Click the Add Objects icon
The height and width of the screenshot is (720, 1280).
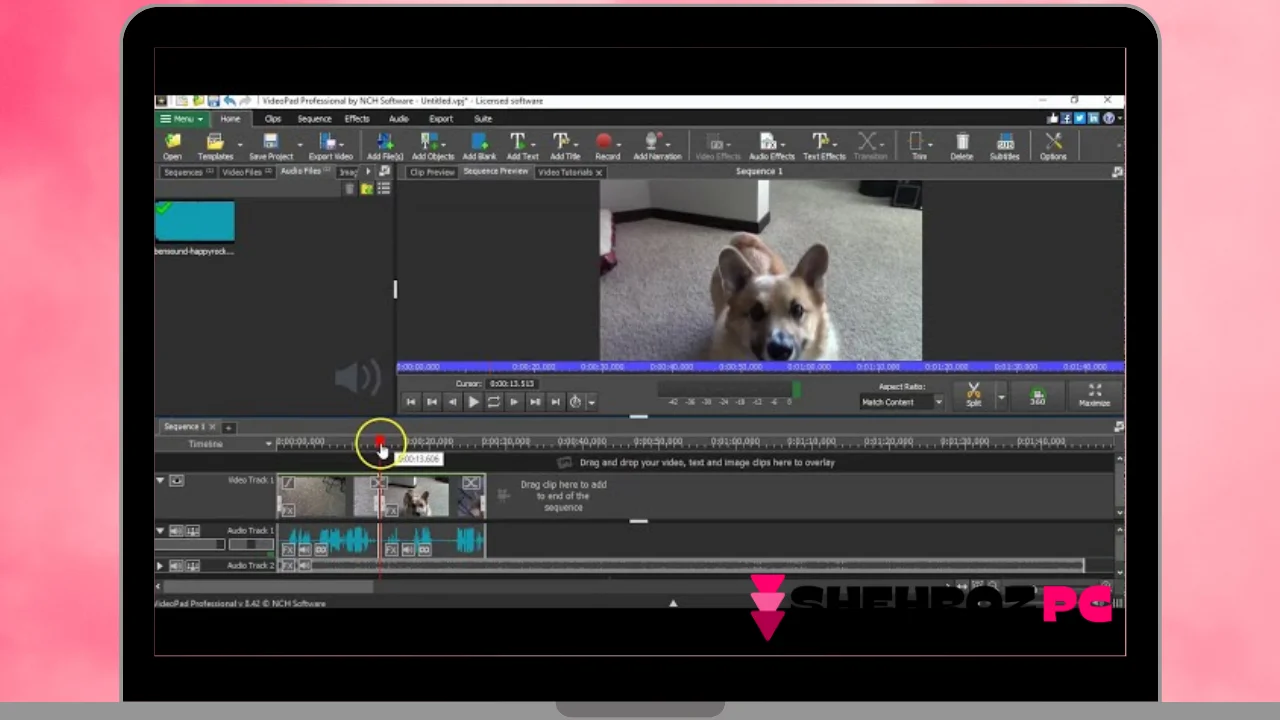pyautogui.click(x=433, y=146)
